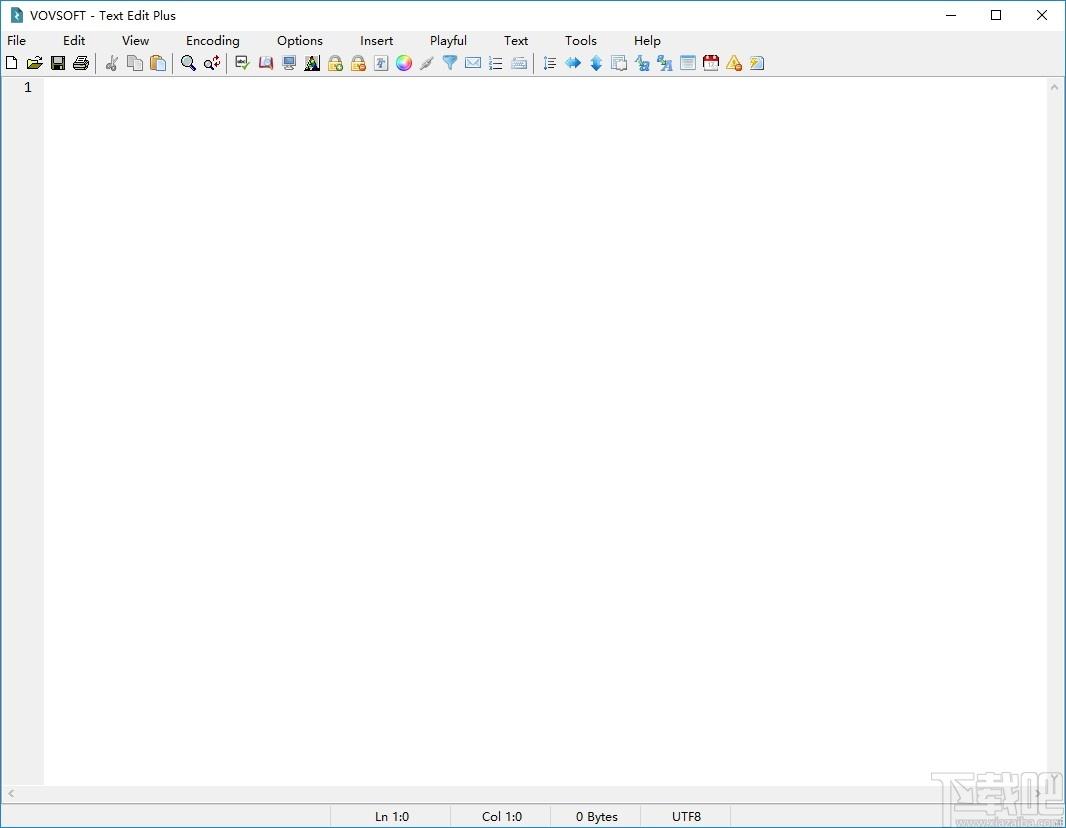This screenshot has width=1066, height=828.
Task: Click the open file folder icon
Action: pos(35,63)
